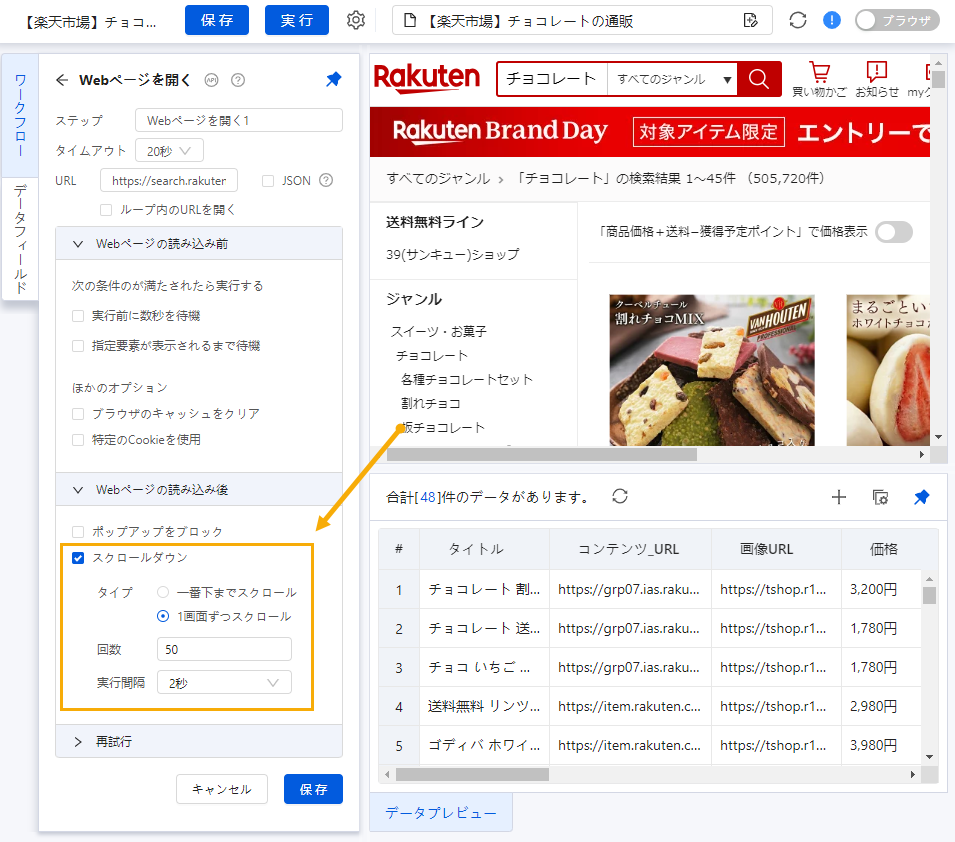Click すべてのジャンル breadcrumb link

point(438,179)
